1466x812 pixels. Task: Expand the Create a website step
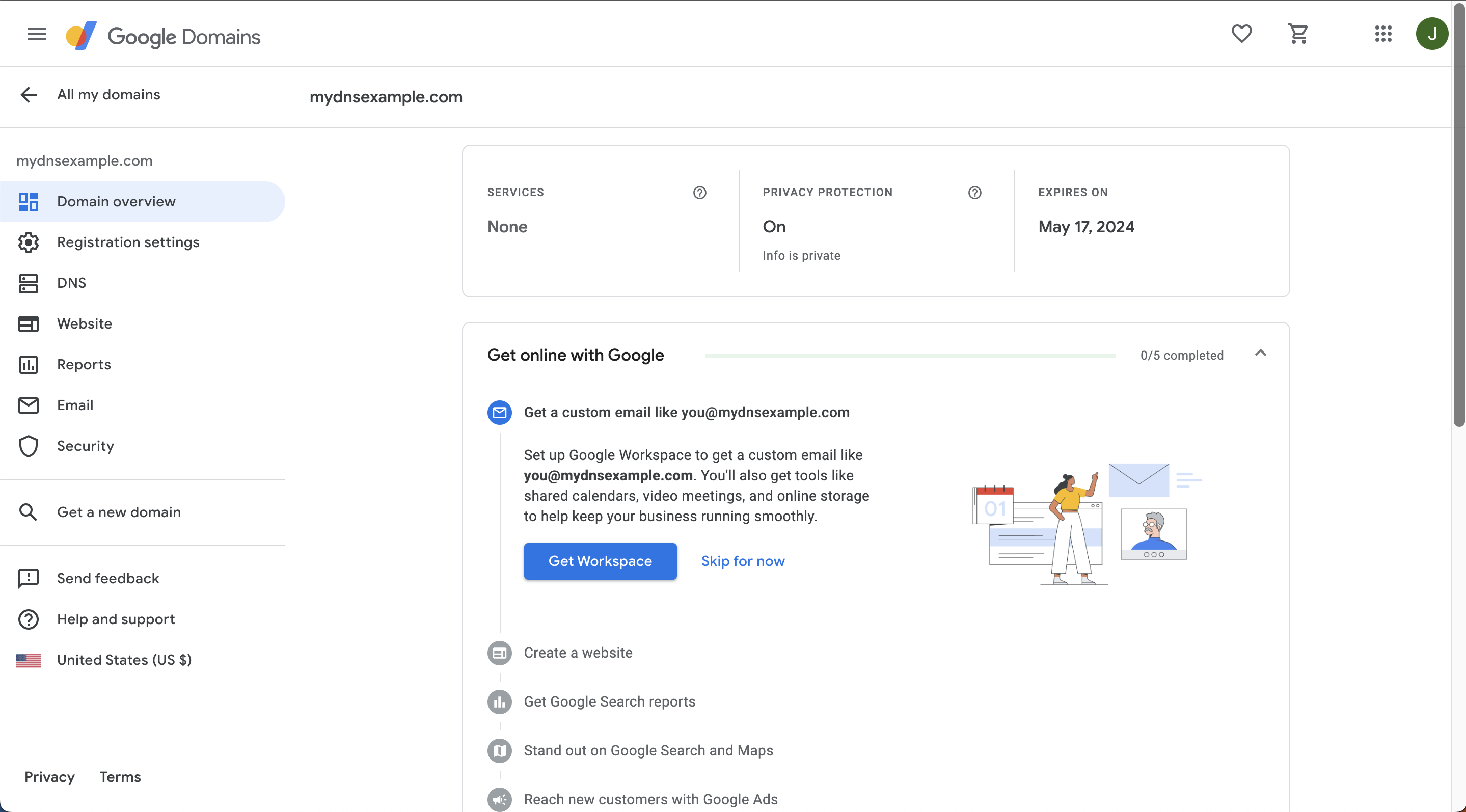tap(577, 652)
